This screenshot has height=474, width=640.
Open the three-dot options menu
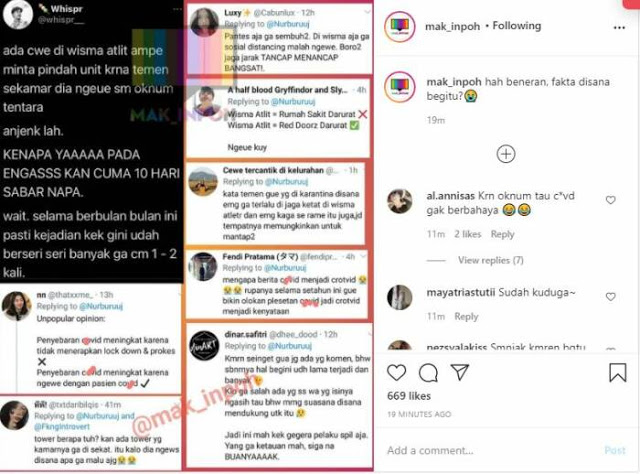click(x=619, y=27)
